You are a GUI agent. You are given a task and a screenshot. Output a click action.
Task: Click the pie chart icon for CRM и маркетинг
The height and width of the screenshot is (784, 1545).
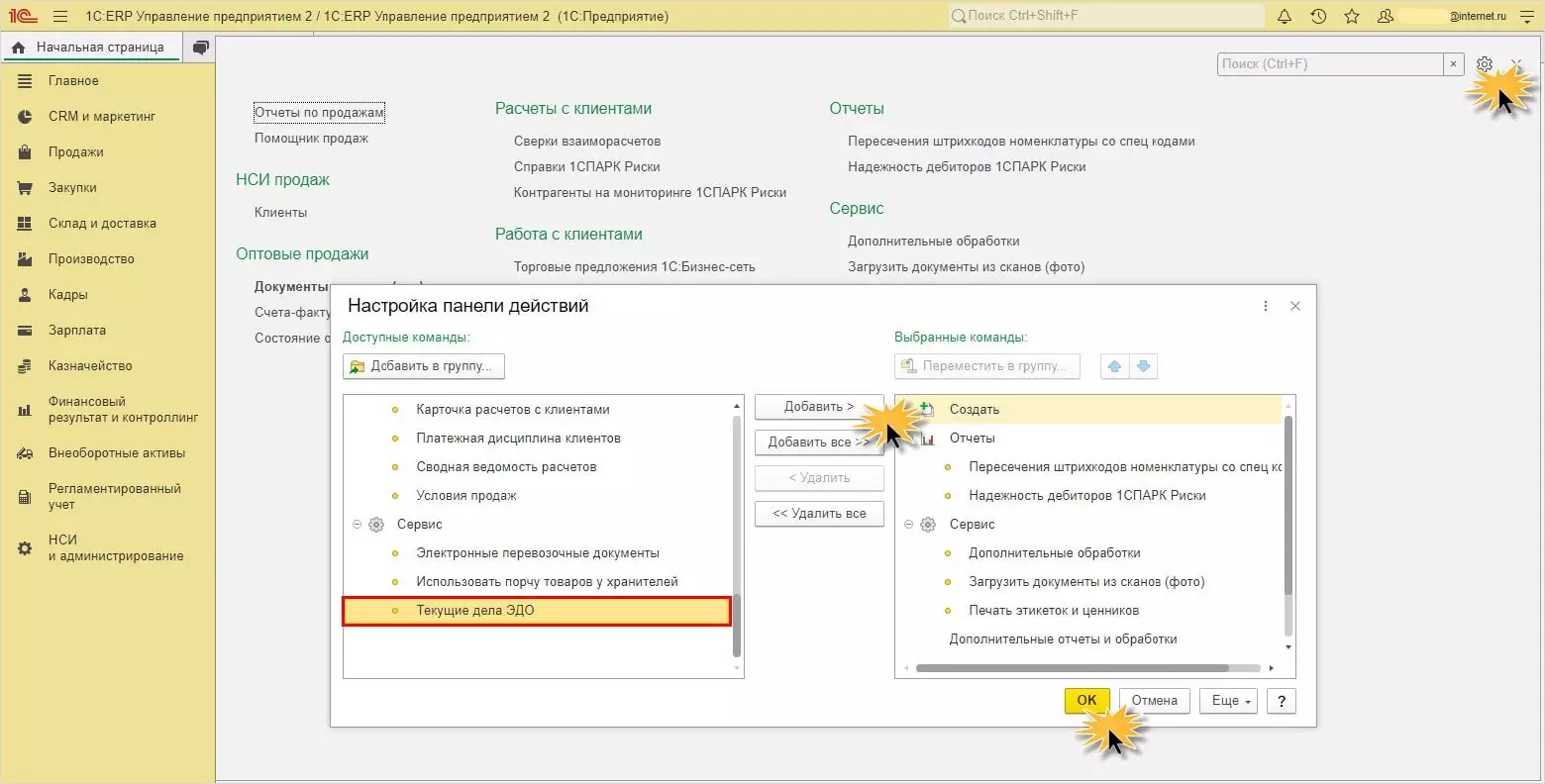tap(25, 117)
